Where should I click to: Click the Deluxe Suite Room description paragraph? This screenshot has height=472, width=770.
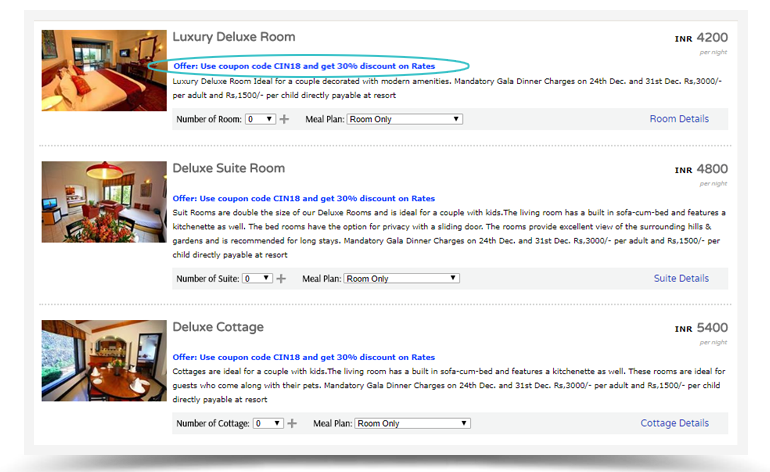pos(449,234)
